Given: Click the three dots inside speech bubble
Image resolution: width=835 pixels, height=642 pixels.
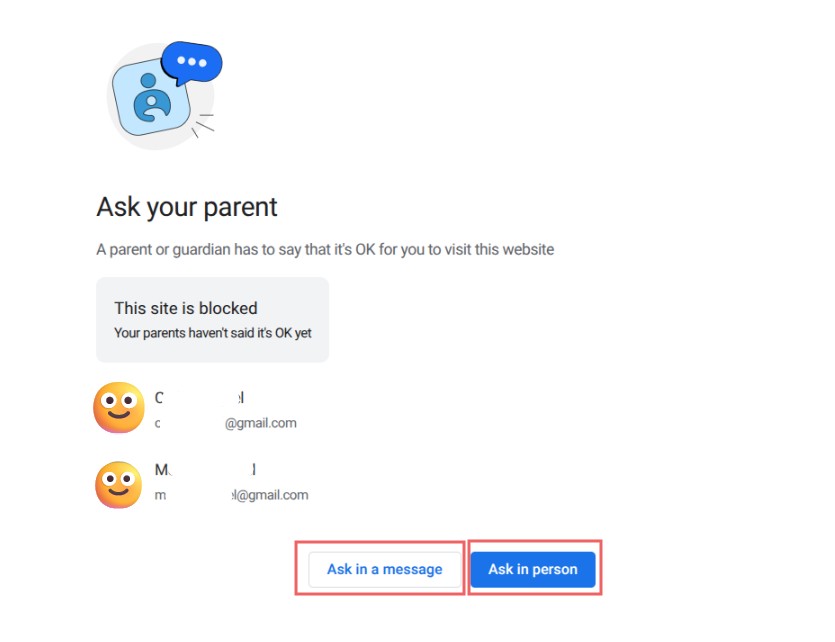Looking at the screenshot, I should (192, 61).
